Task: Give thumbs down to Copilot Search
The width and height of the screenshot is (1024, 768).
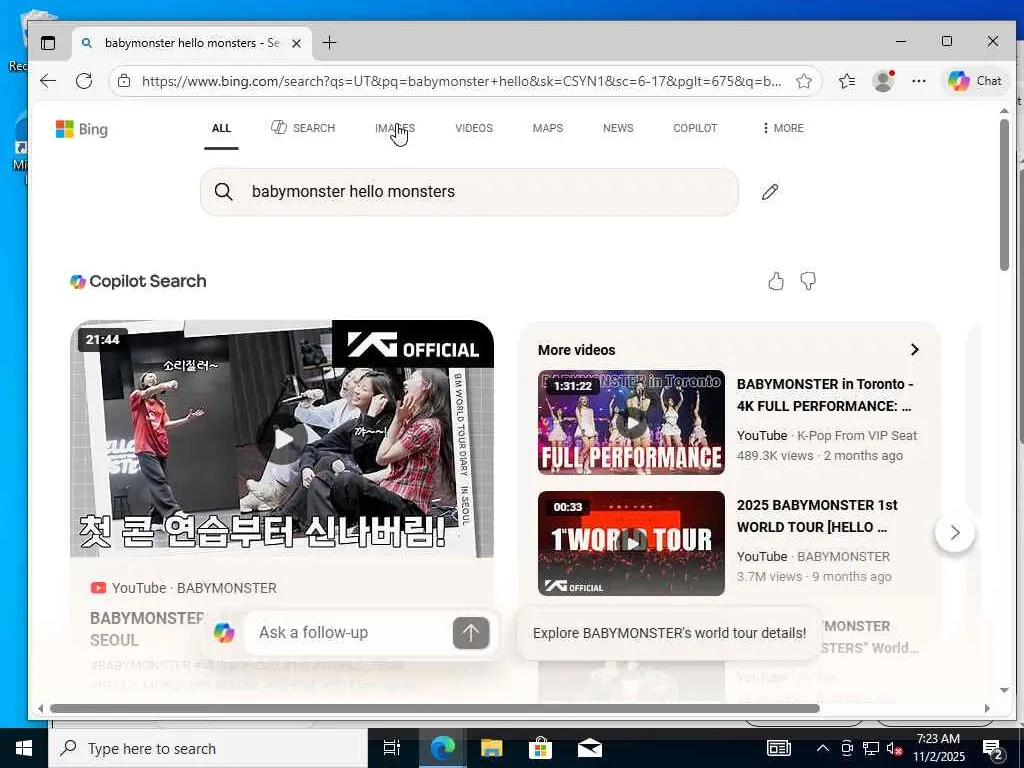Action: tap(808, 281)
